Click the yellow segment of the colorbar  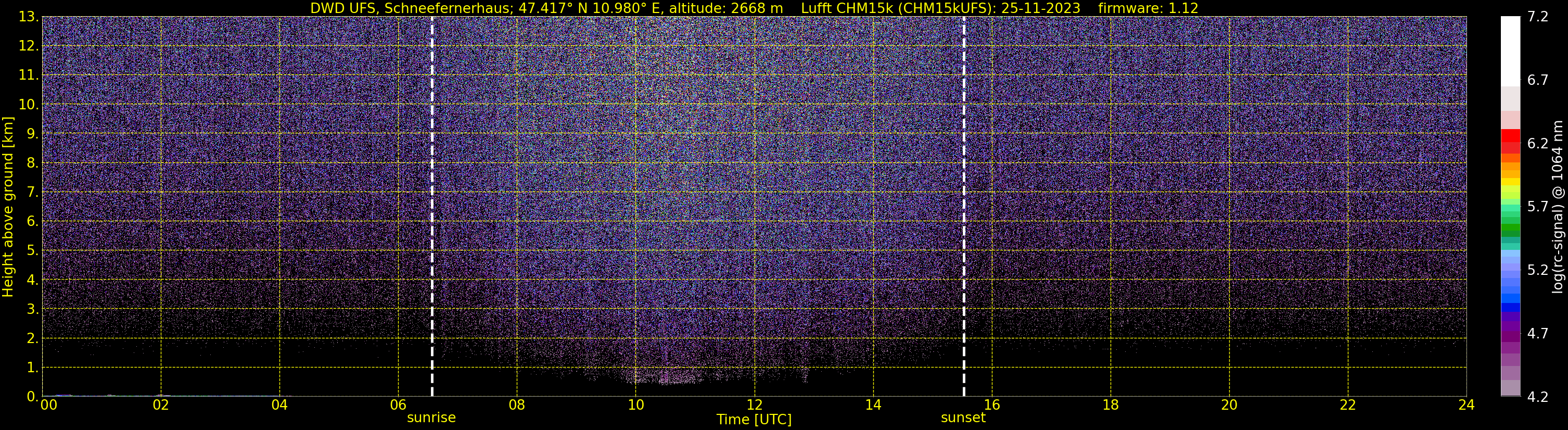coord(1510,182)
